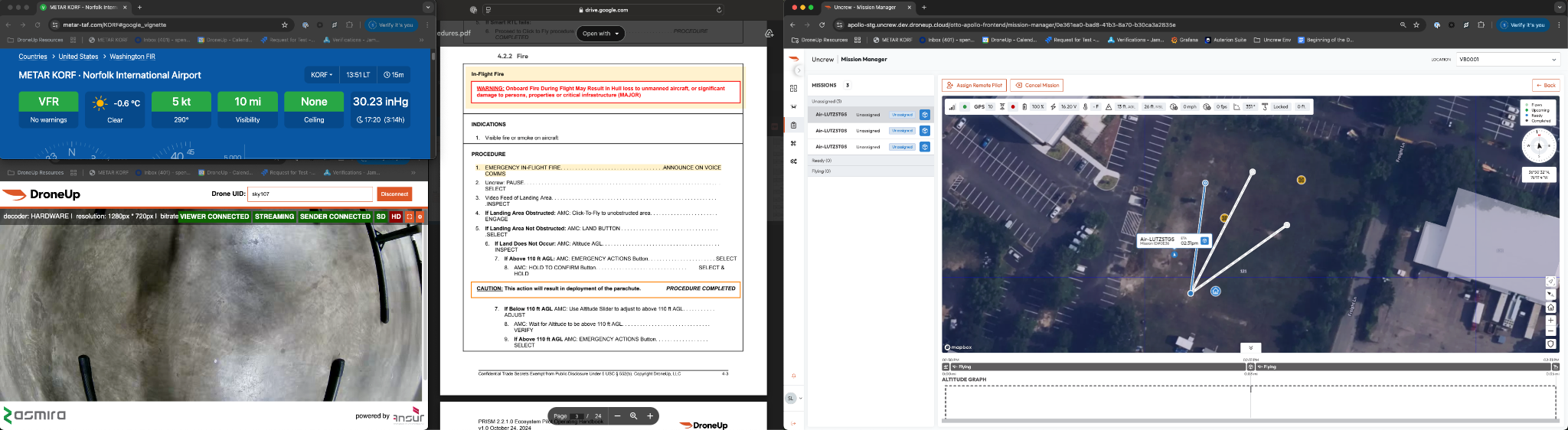Select the clipboard missions icon in Uncrew sidebar
The height and width of the screenshot is (430, 1568).
[x=793, y=125]
